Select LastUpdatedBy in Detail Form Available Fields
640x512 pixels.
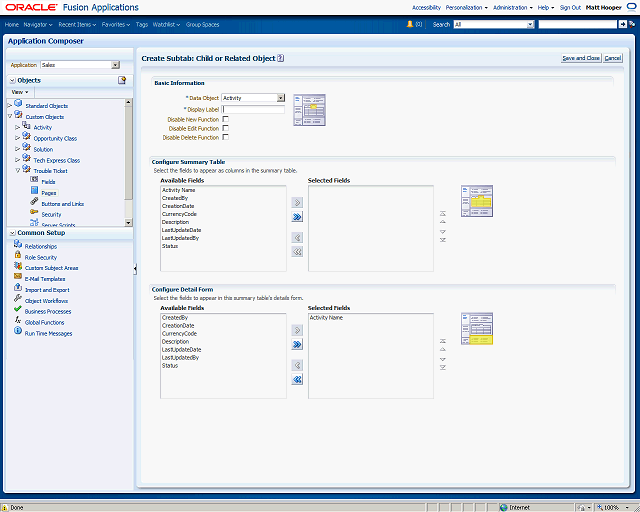pyautogui.click(x=180, y=358)
